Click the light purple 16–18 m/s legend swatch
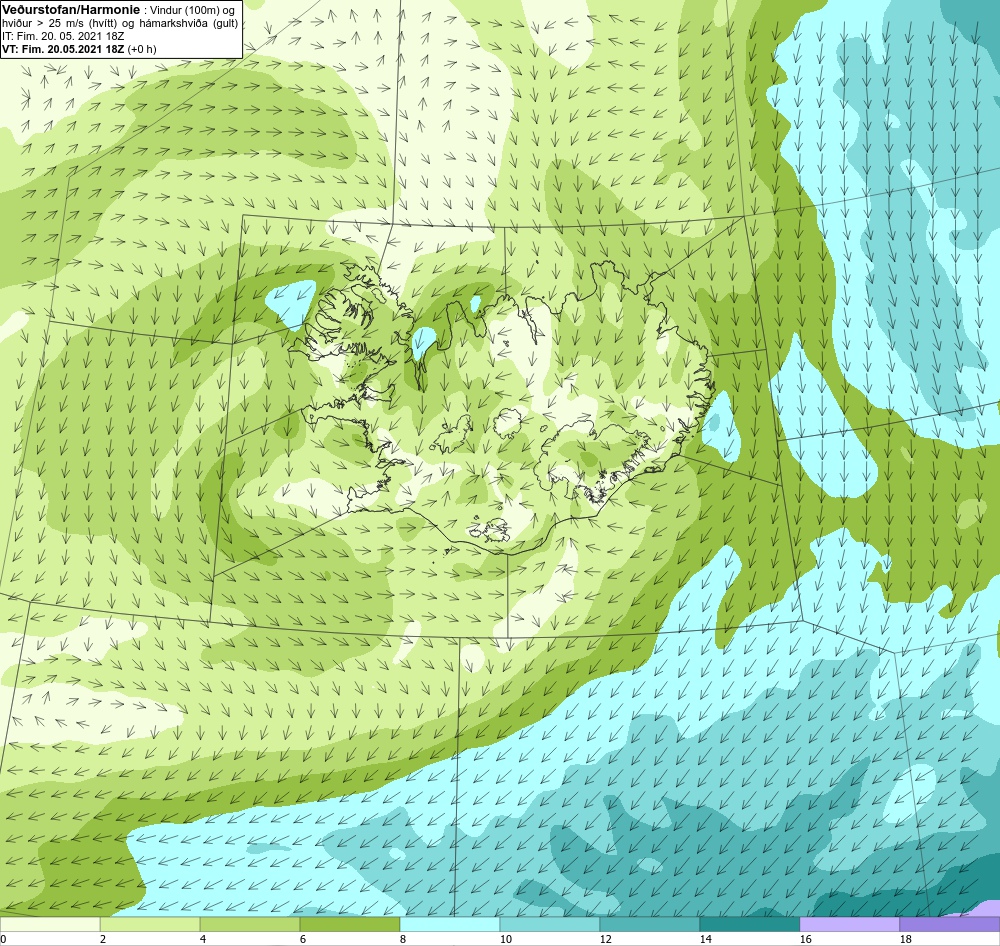Viewport: 1000px width, 946px height. (849, 925)
